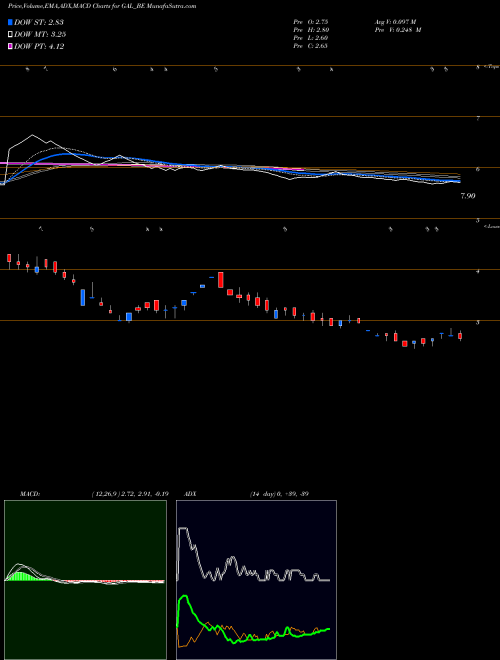Click the MACD panel heading
This screenshot has height=660, width=500.
[x=30, y=494]
